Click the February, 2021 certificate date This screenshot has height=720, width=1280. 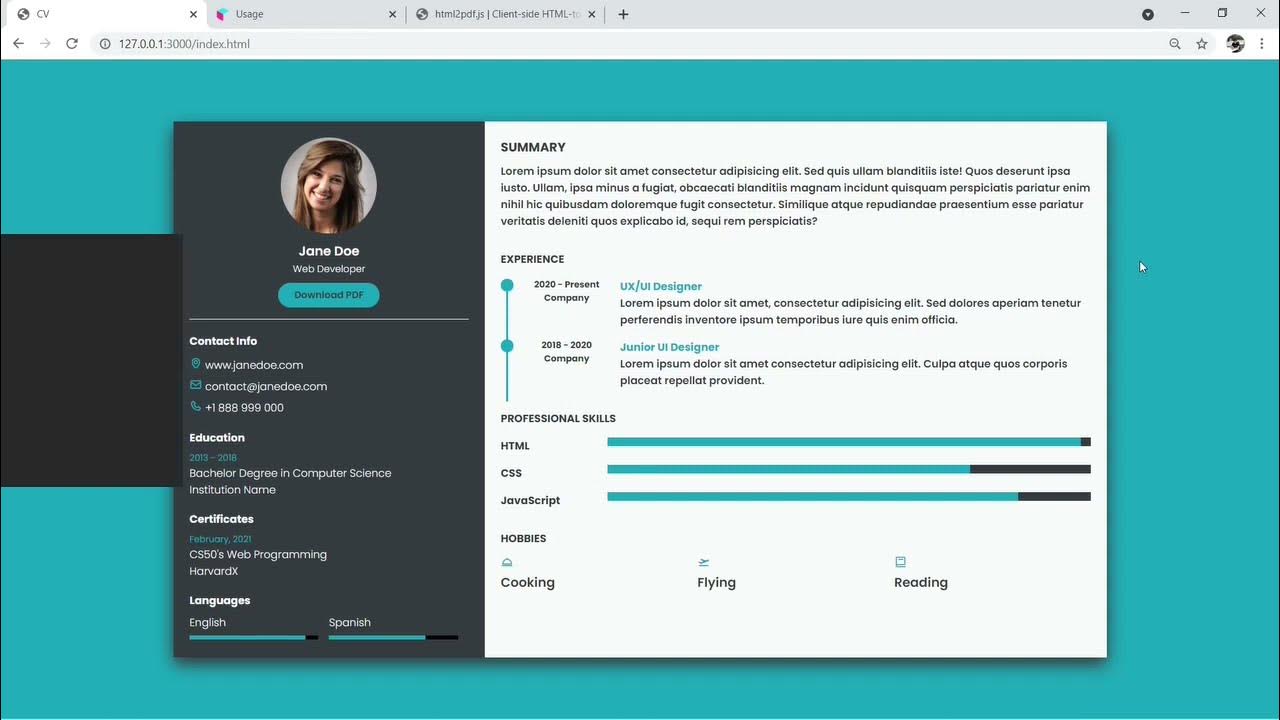pos(220,539)
